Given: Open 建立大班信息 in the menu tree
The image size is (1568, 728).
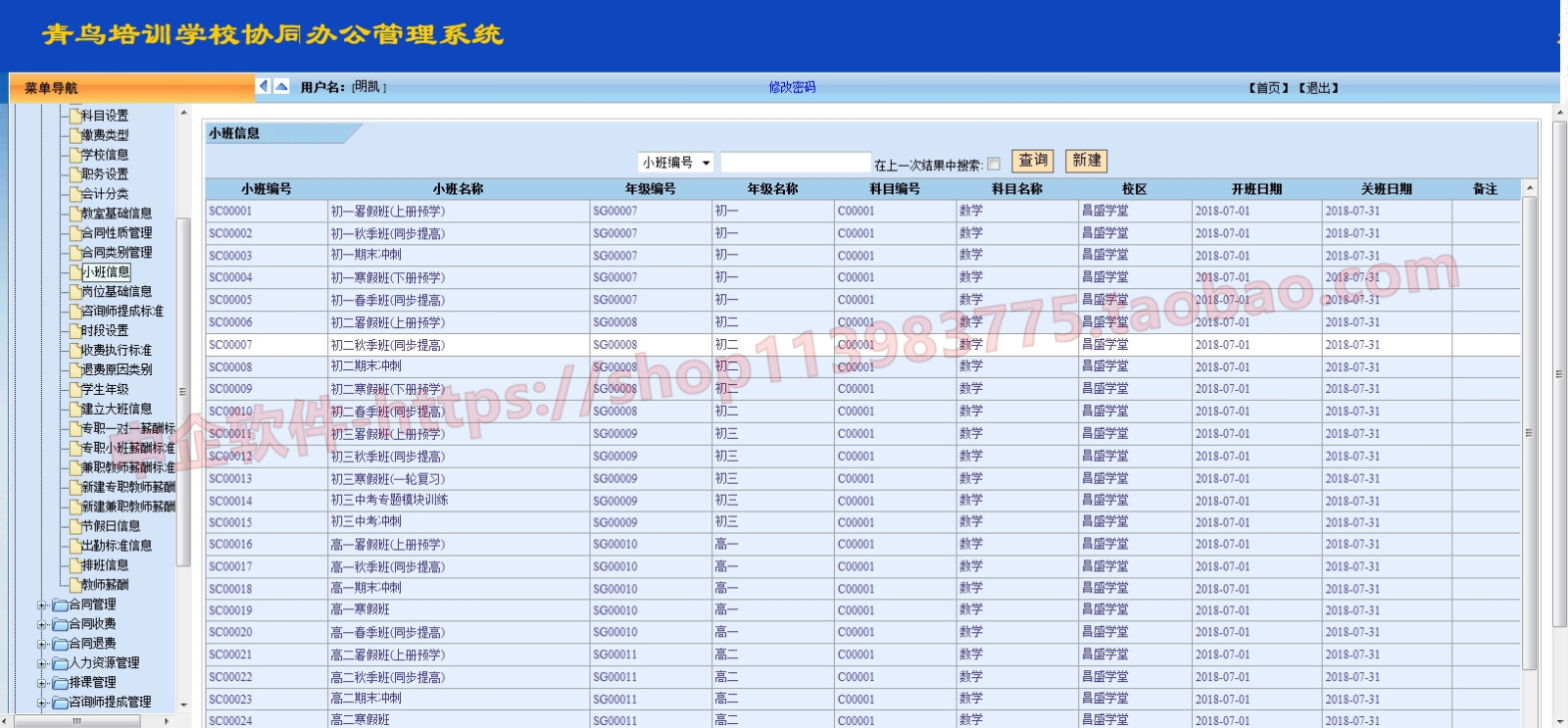Looking at the screenshot, I should pos(117,410).
